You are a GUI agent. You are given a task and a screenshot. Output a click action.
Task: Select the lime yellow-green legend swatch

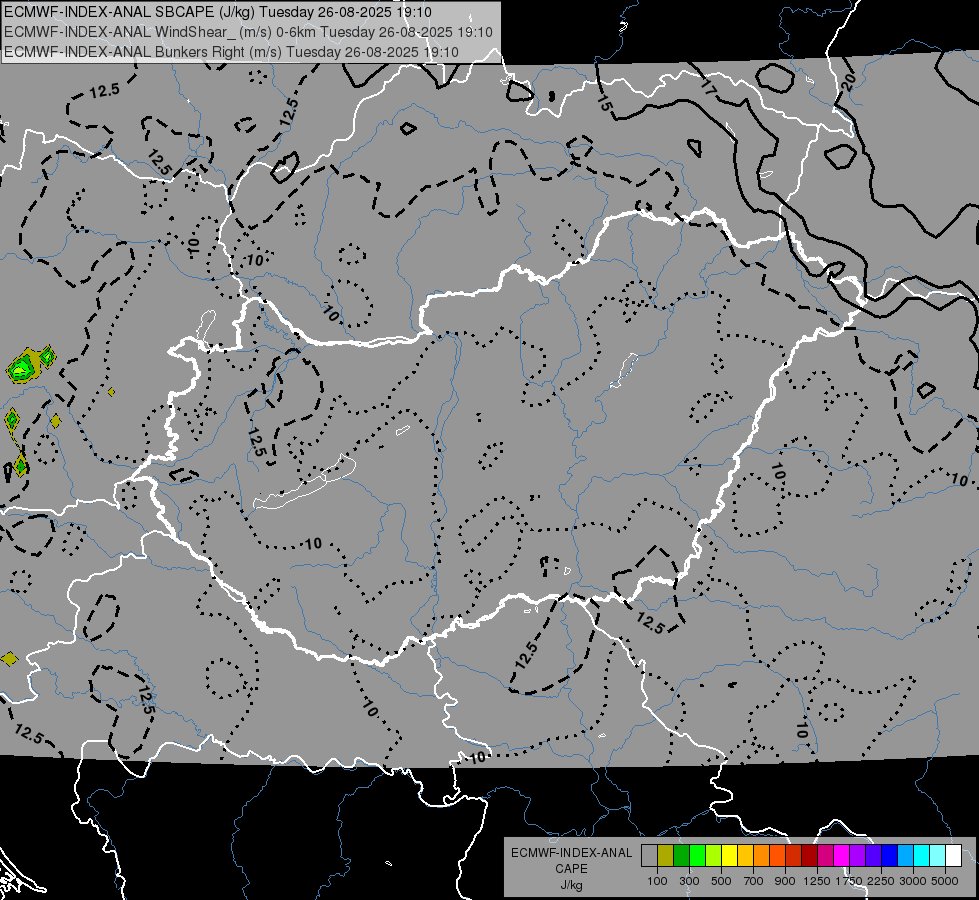coord(714,855)
